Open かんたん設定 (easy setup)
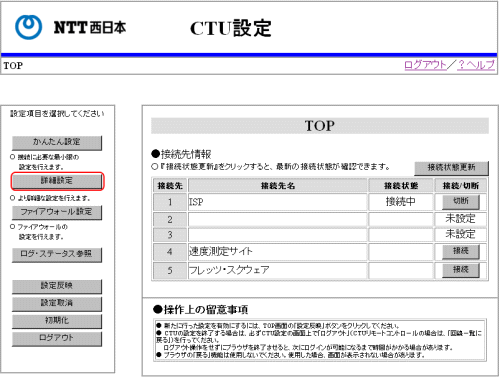Image resolution: width=500 pixels, height=377 pixels. coord(57,142)
